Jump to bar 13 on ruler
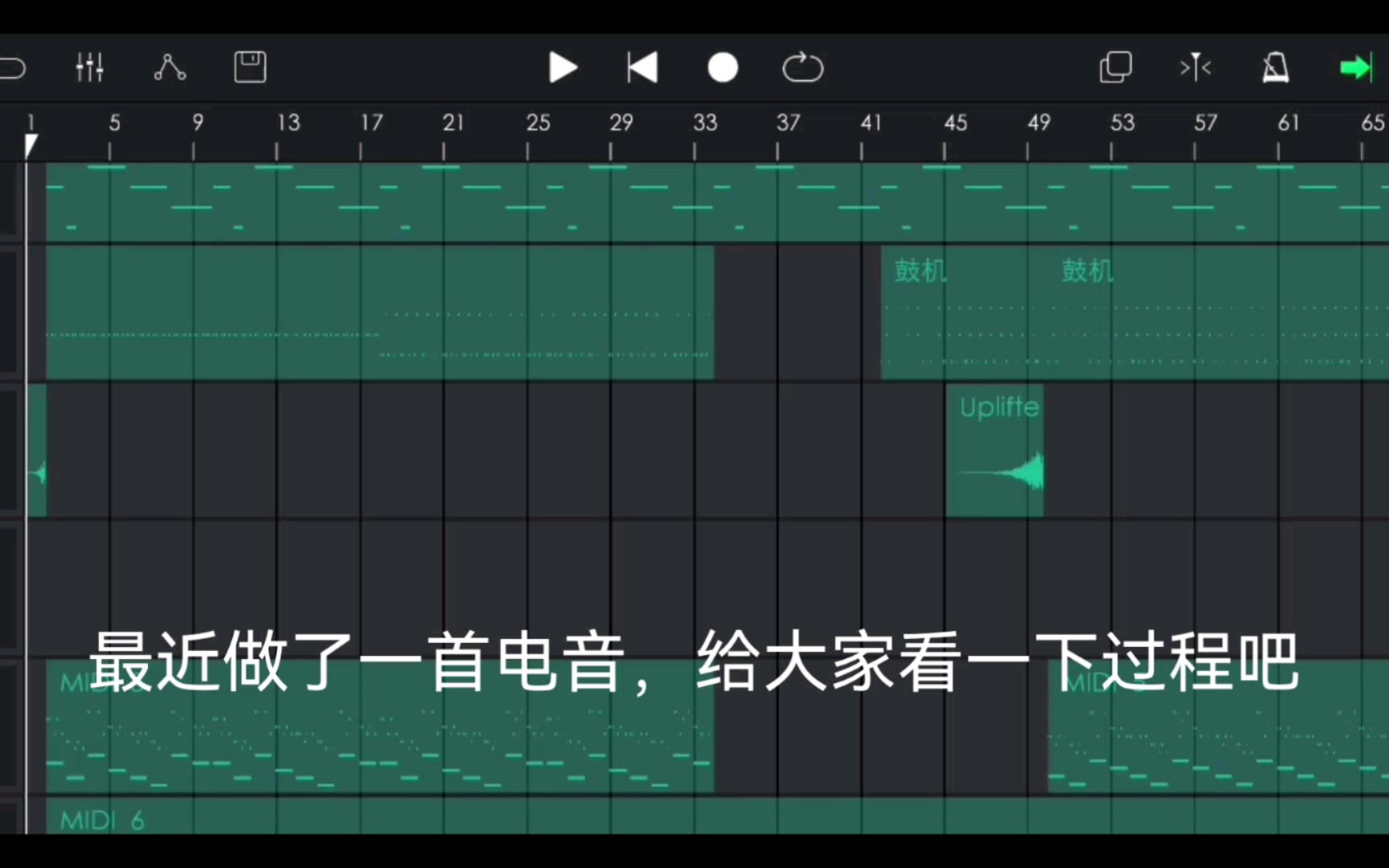The height and width of the screenshot is (868, 1389). tap(288, 123)
